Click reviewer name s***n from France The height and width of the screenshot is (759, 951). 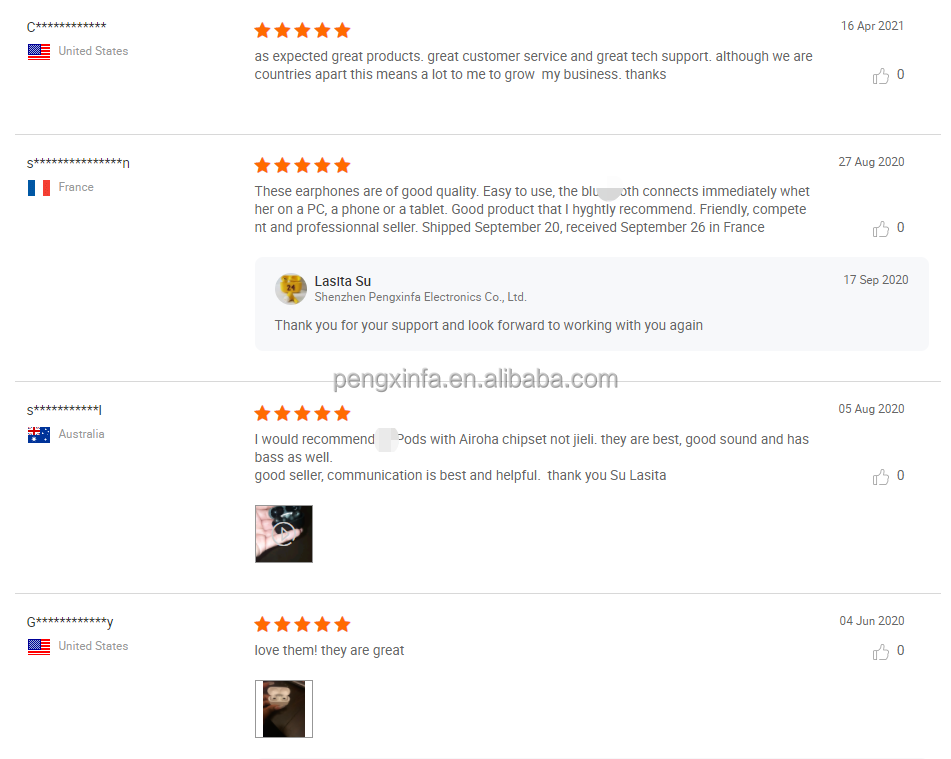click(78, 163)
